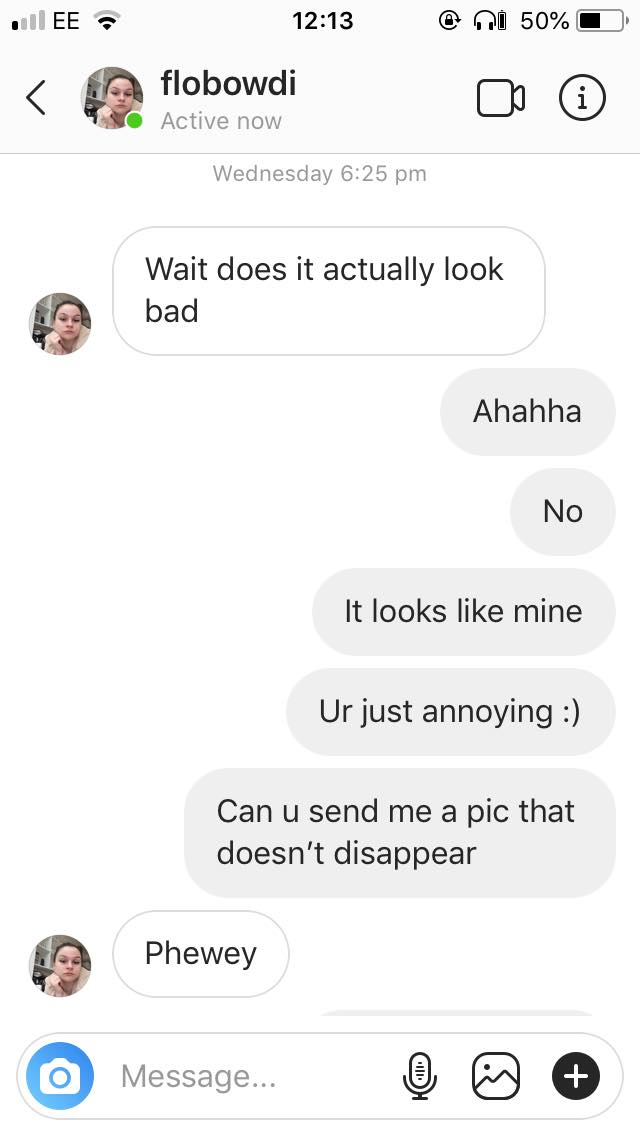Open the blue camera button
The width and height of the screenshot is (640, 1136).
(x=60, y=1076)
